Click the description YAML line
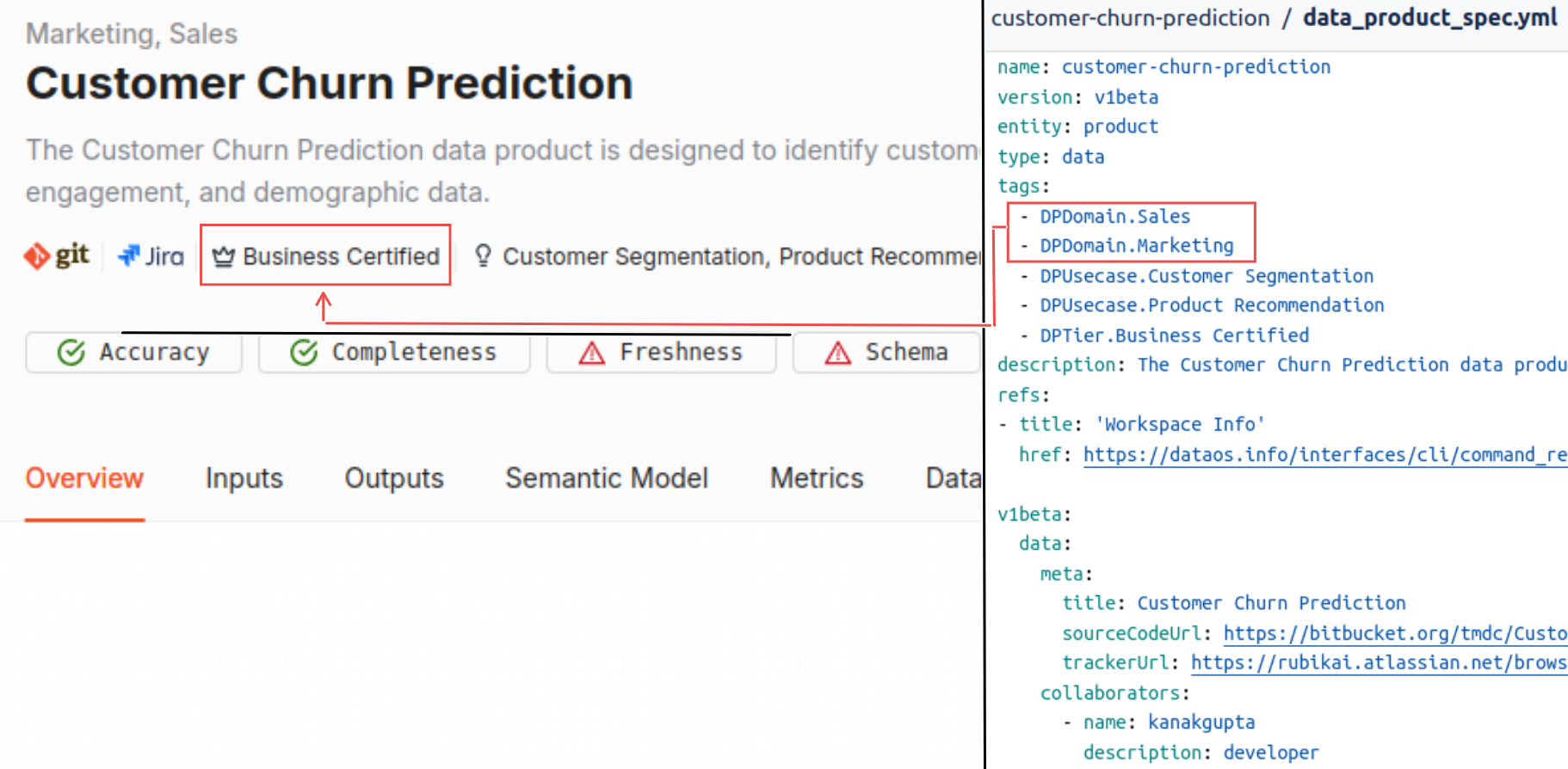 click(x=1282, y=365)
